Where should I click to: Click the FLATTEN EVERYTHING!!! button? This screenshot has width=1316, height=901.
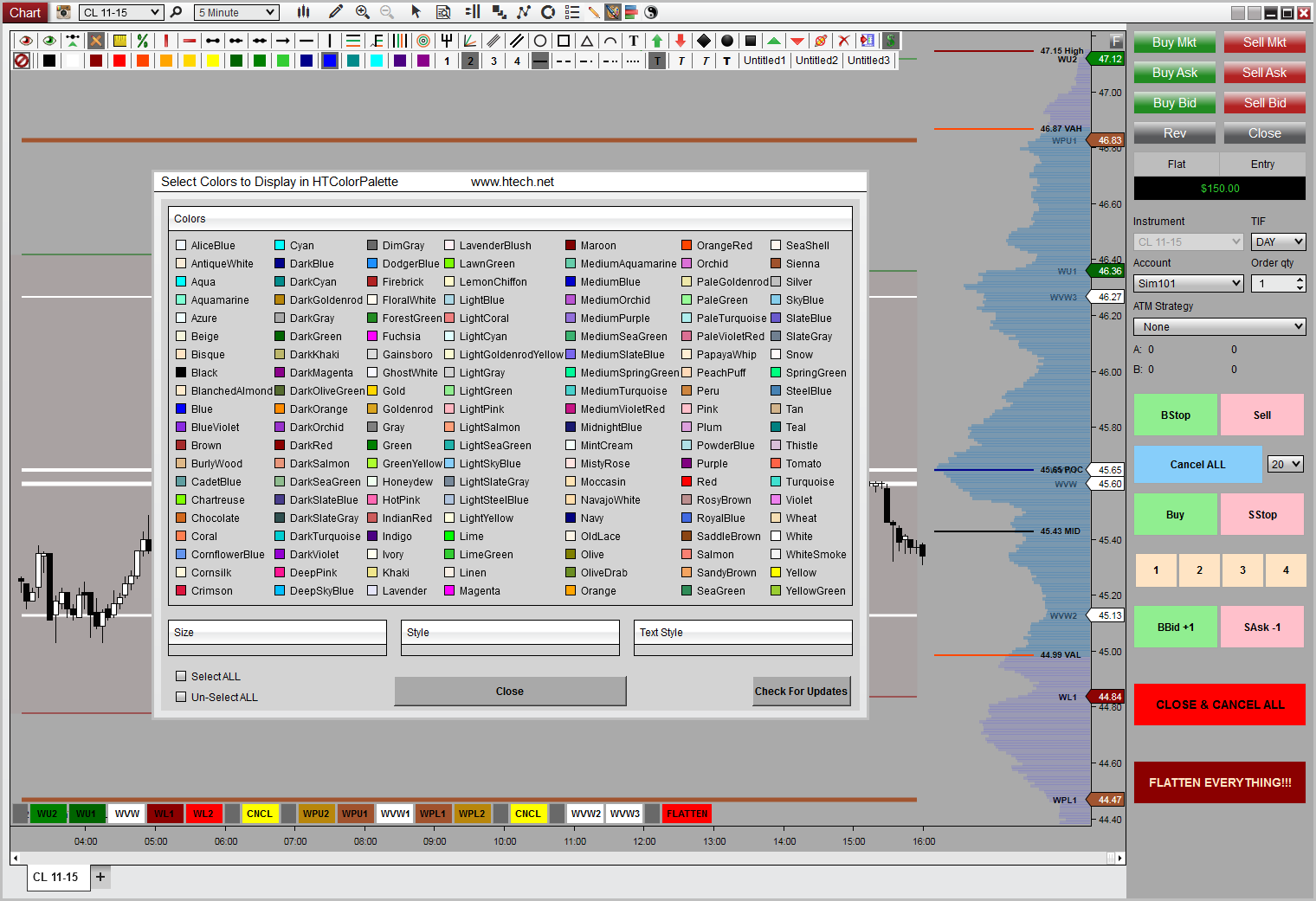click(x=1219, y=782)
